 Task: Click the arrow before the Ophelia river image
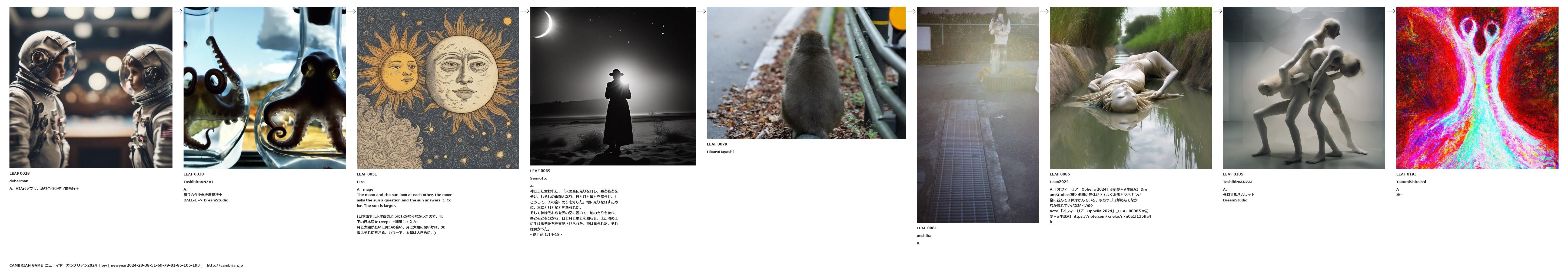point(1044,11)
